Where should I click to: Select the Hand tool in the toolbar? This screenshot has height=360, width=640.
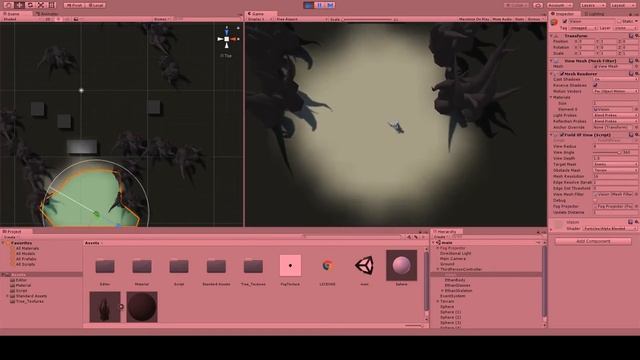pyautogui.click(x=9, y=5)
